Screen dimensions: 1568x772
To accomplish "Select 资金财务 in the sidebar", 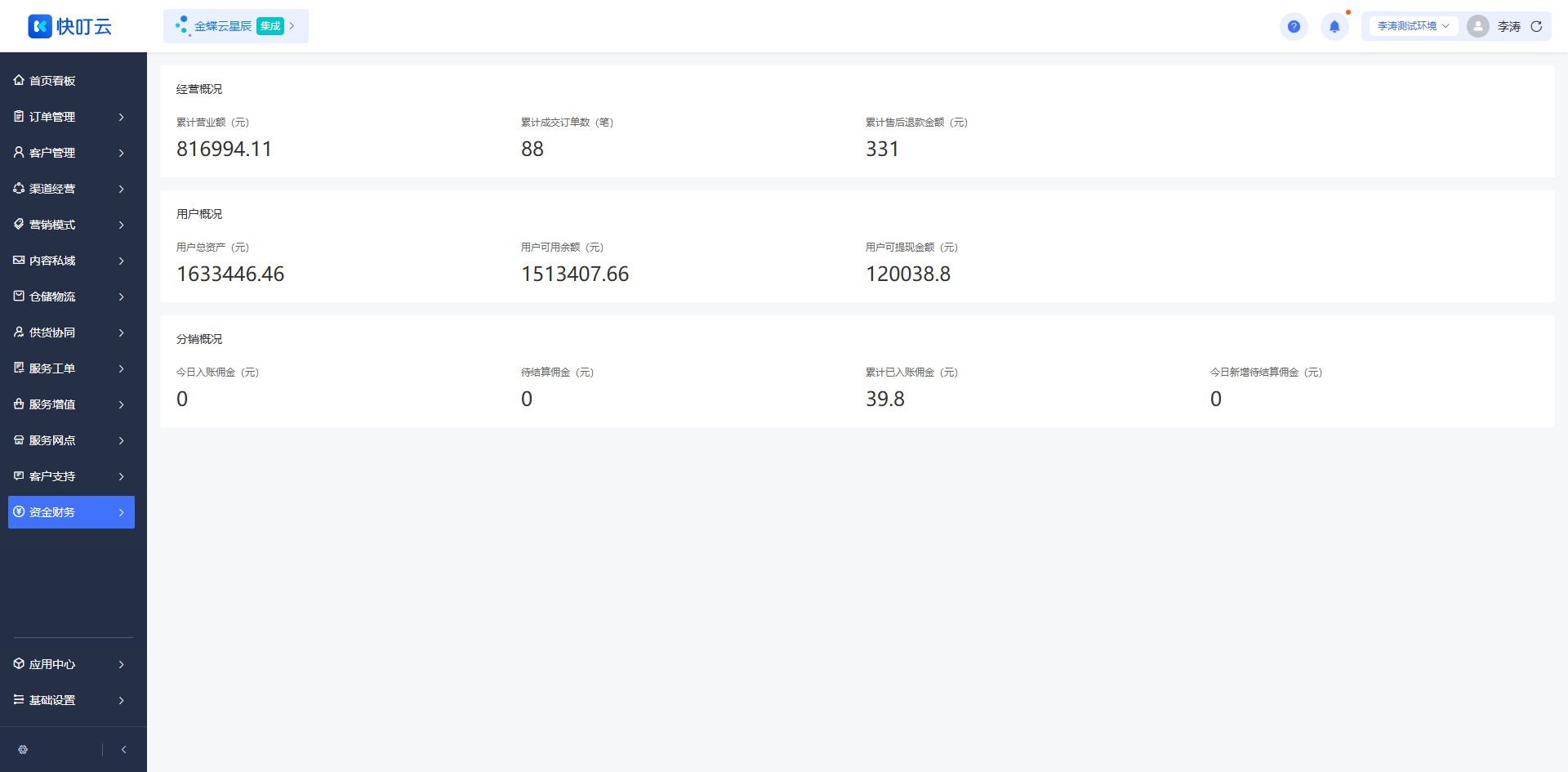I will click(71, 512).
